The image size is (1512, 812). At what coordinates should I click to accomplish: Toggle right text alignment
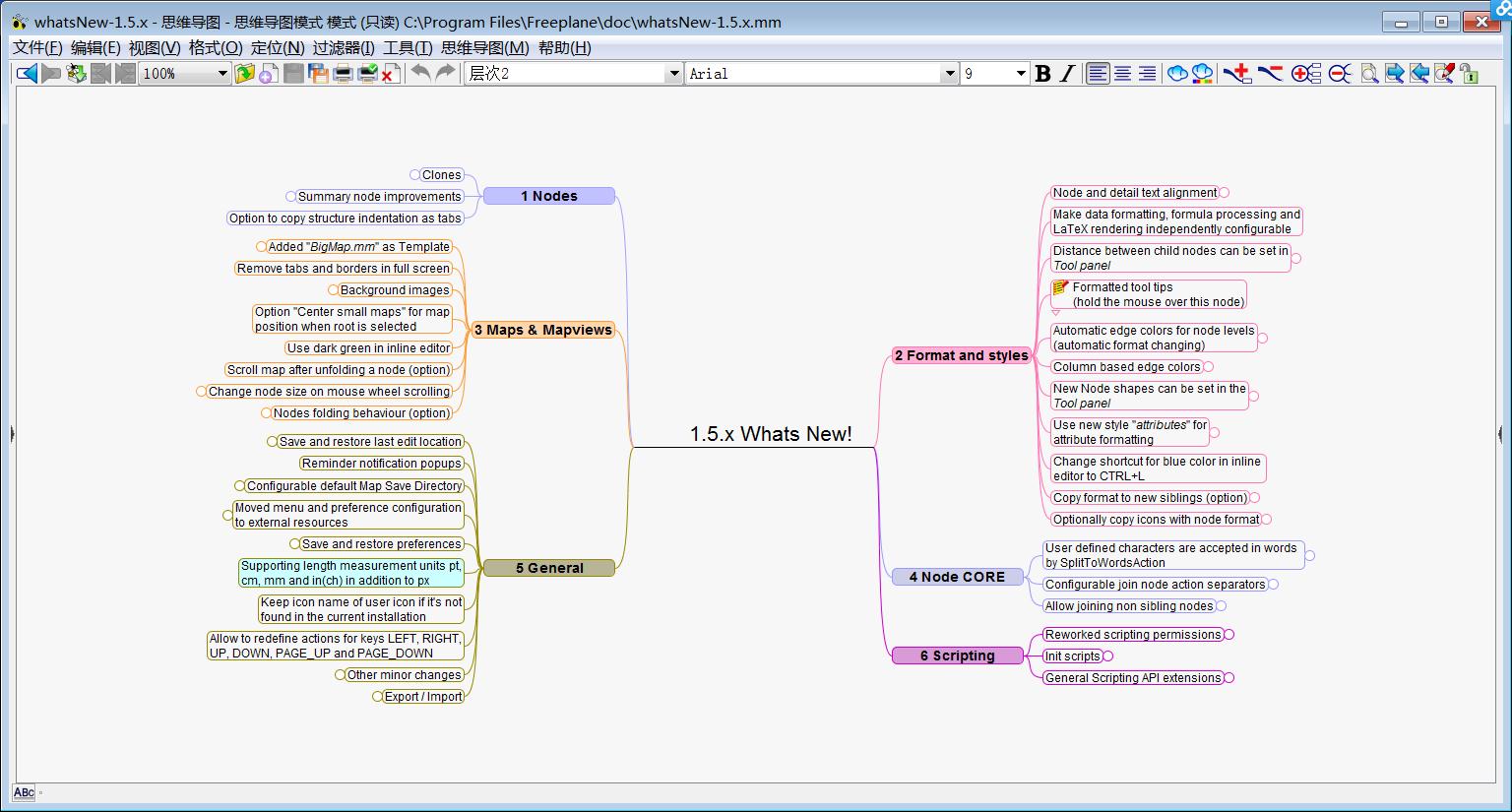(1147, 73)
